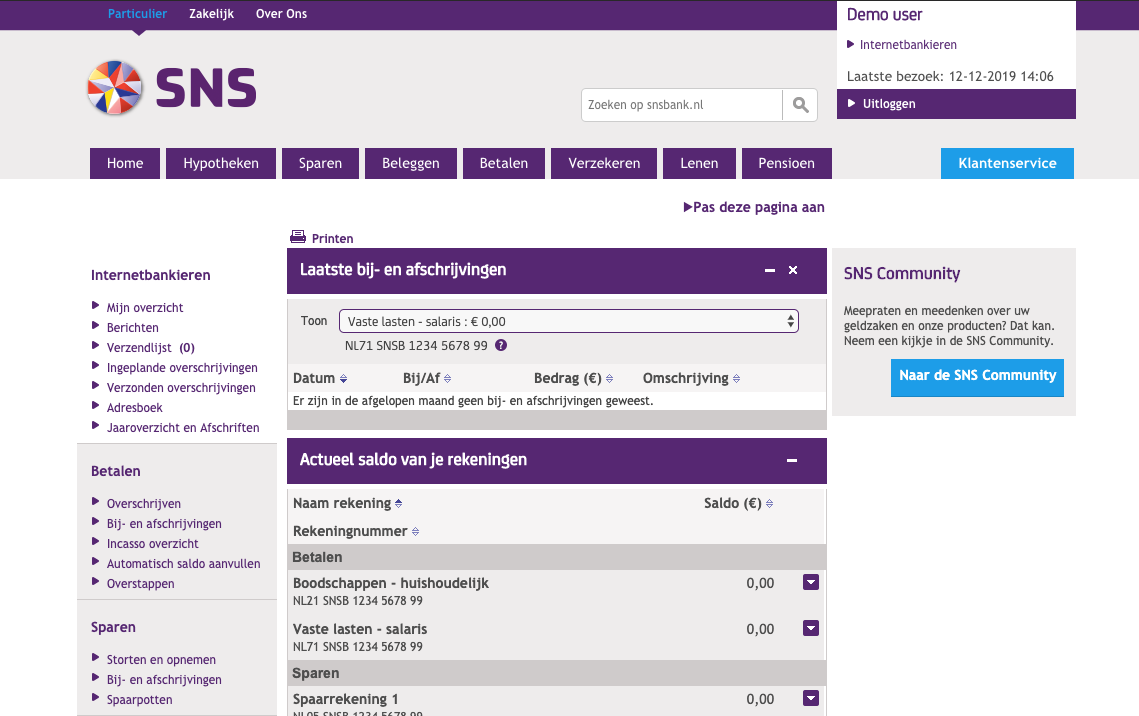Sort by Omschrijving column arrows
Screen dimensions: 1139x716
pyautogui.click(x=737, y=378)
